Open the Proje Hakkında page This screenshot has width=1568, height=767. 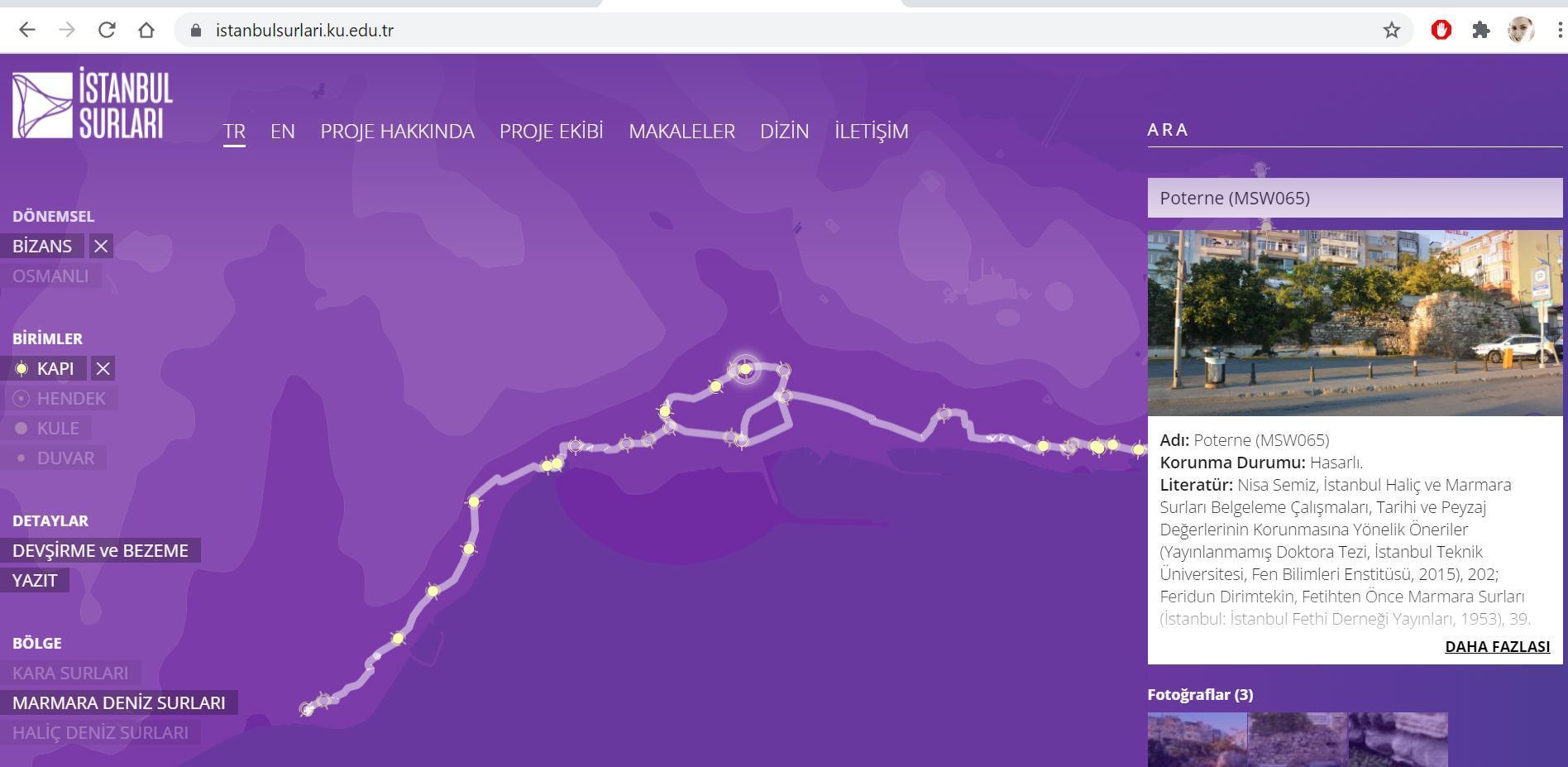[x=397, y=132]
